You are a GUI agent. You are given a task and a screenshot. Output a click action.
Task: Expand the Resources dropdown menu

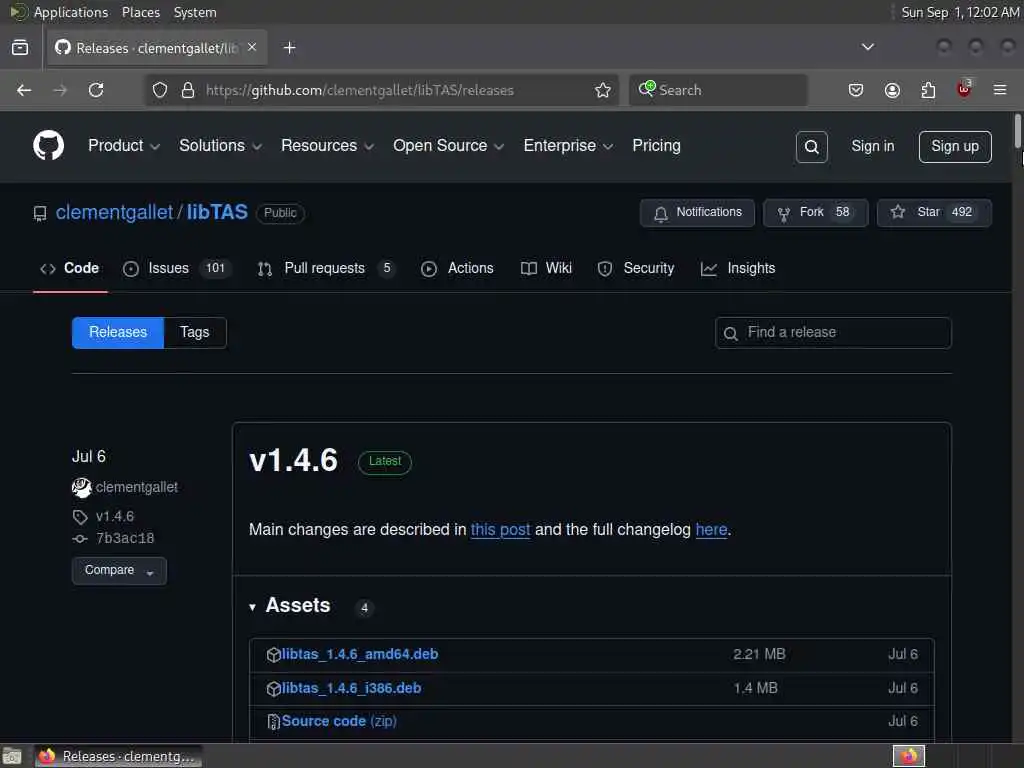pos(327,146)
